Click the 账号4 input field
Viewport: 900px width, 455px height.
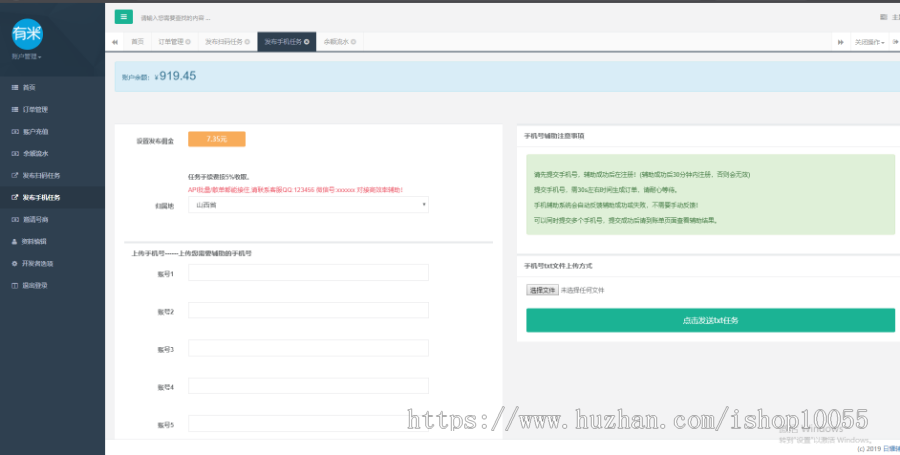(308, 386)
